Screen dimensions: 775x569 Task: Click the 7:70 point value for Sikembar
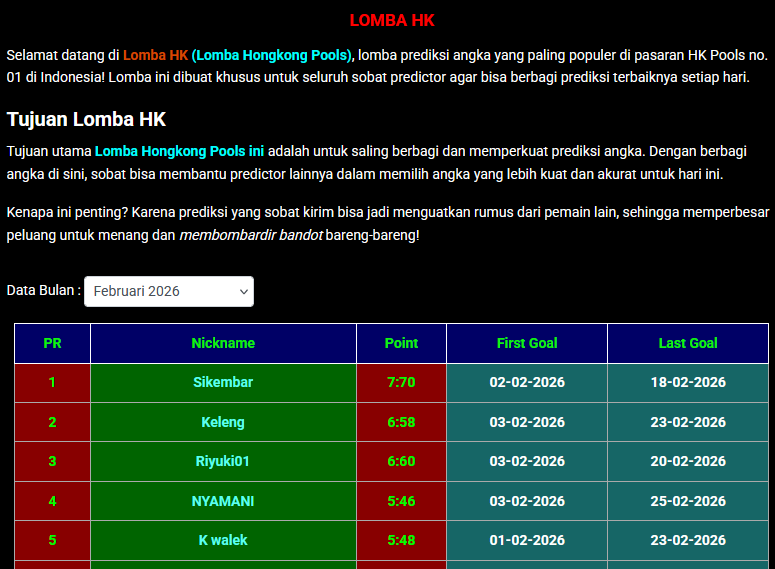[x=401, y=382]
